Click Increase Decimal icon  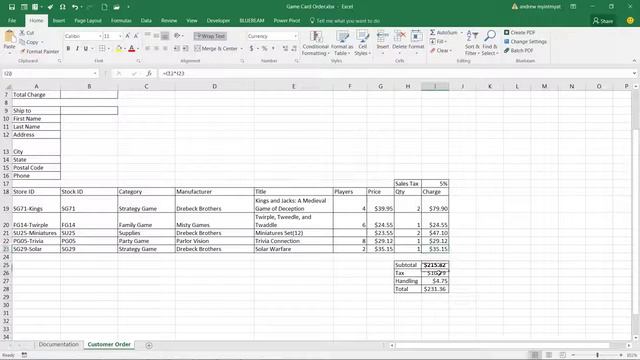pos(285,49)
